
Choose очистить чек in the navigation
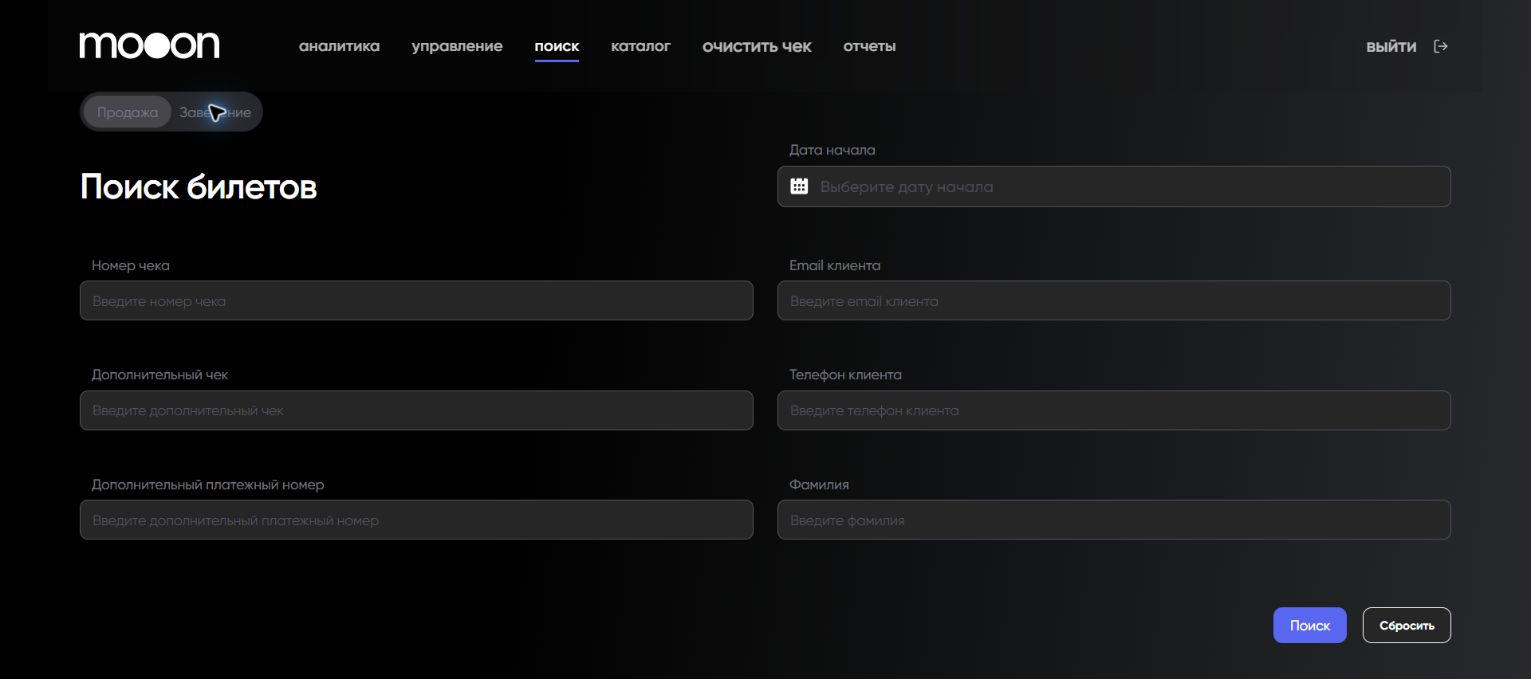(x=757, y=46)
